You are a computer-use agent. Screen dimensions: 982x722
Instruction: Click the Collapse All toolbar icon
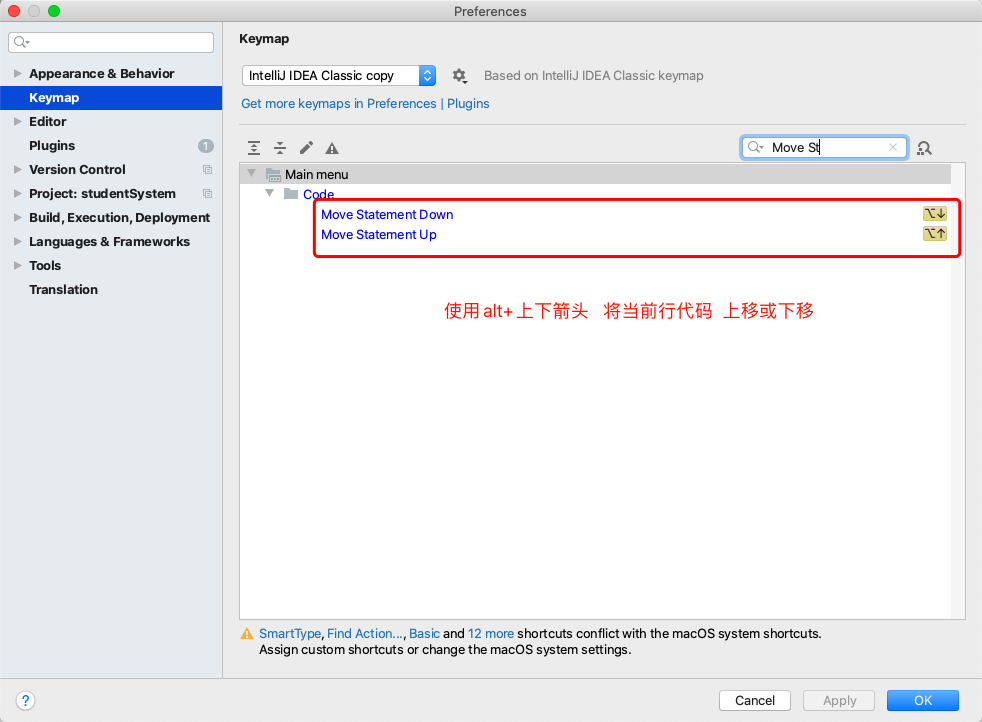point(280,148)
